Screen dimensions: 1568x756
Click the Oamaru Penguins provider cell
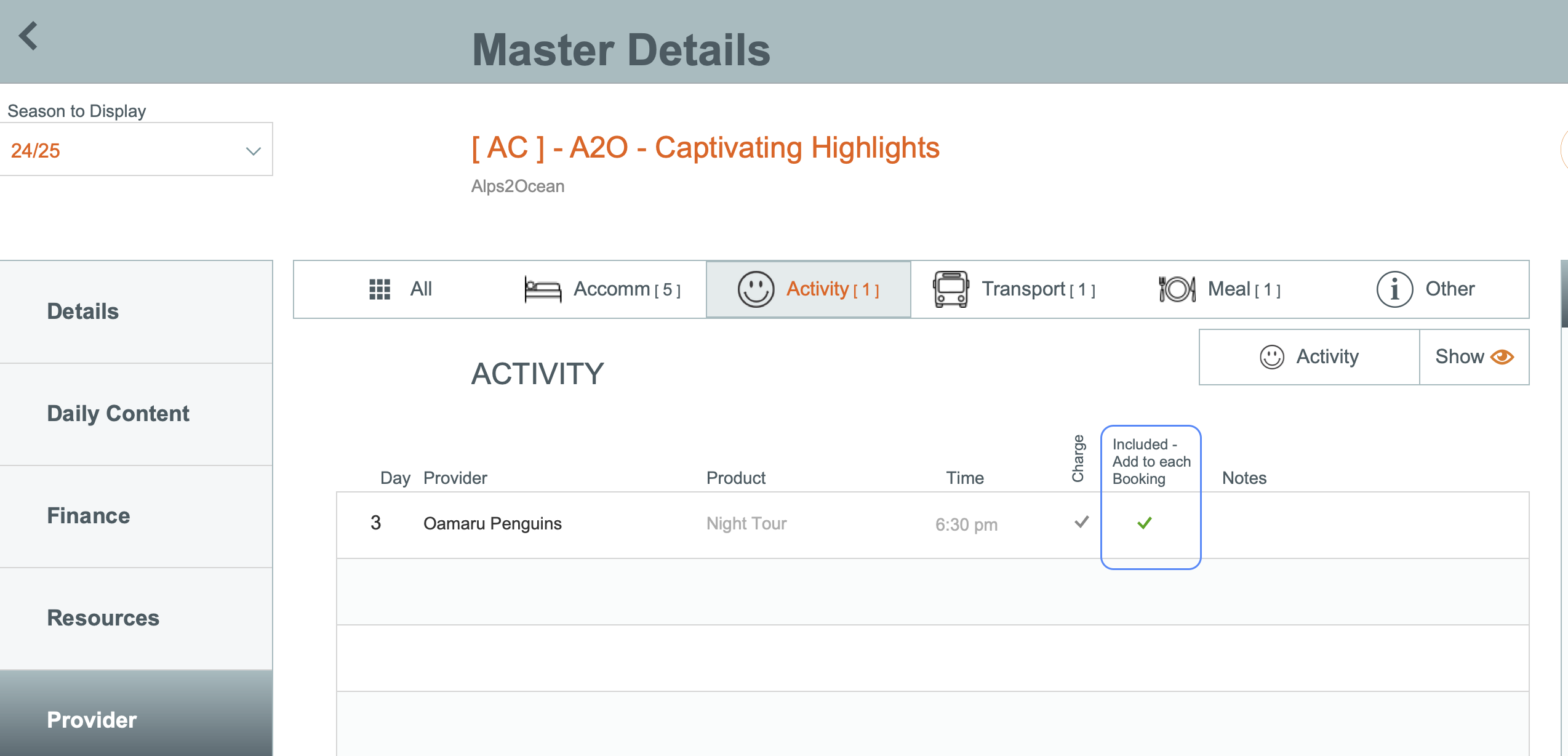click(492, 523)
